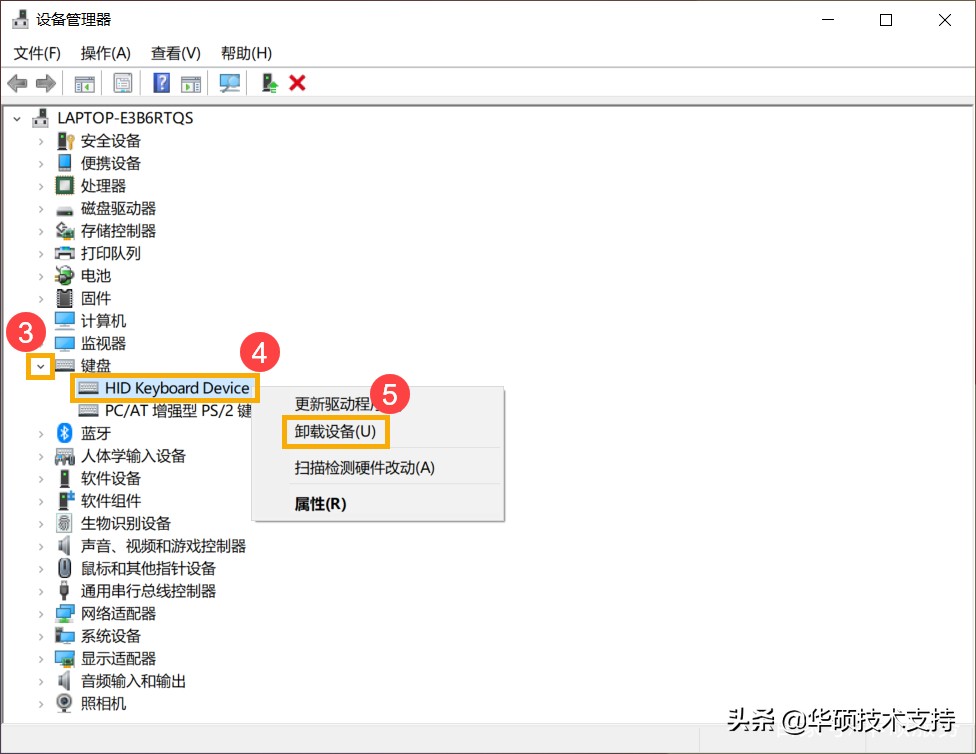Click the update driver toolbar icon
This screenshot has width=976, height=754.
coord(268,83)
